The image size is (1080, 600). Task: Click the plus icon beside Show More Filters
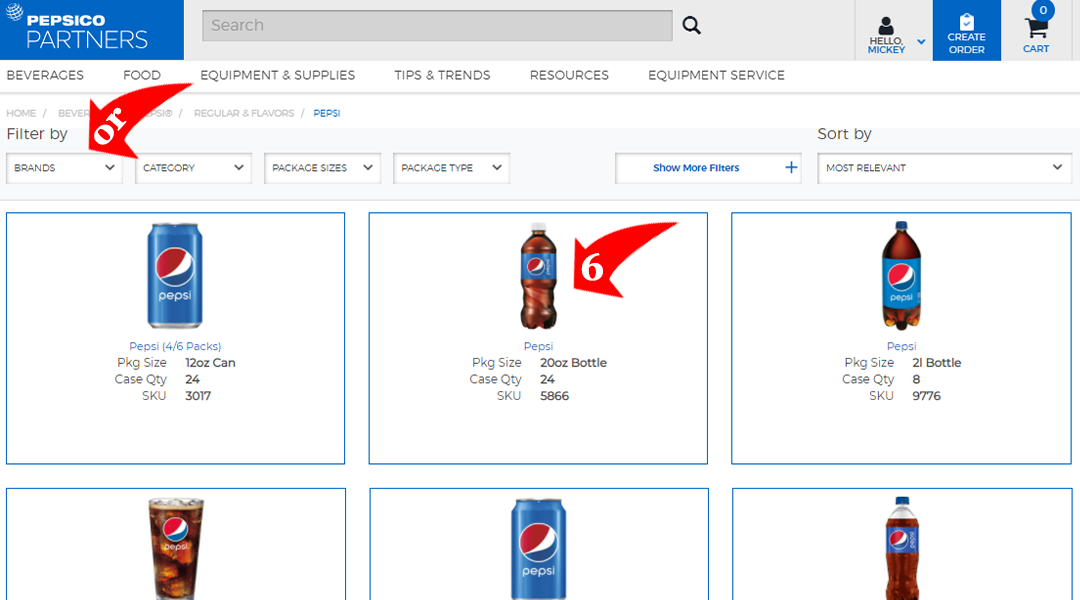[x=791, y=167]
